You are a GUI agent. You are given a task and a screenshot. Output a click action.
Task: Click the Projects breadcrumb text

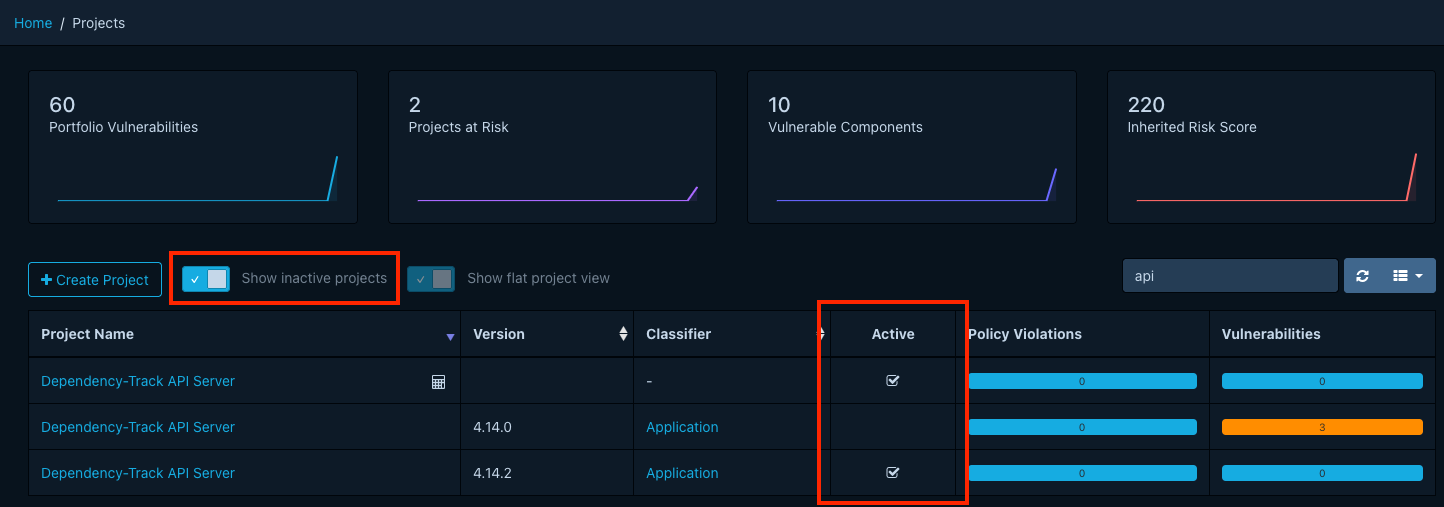coord(99,23)
